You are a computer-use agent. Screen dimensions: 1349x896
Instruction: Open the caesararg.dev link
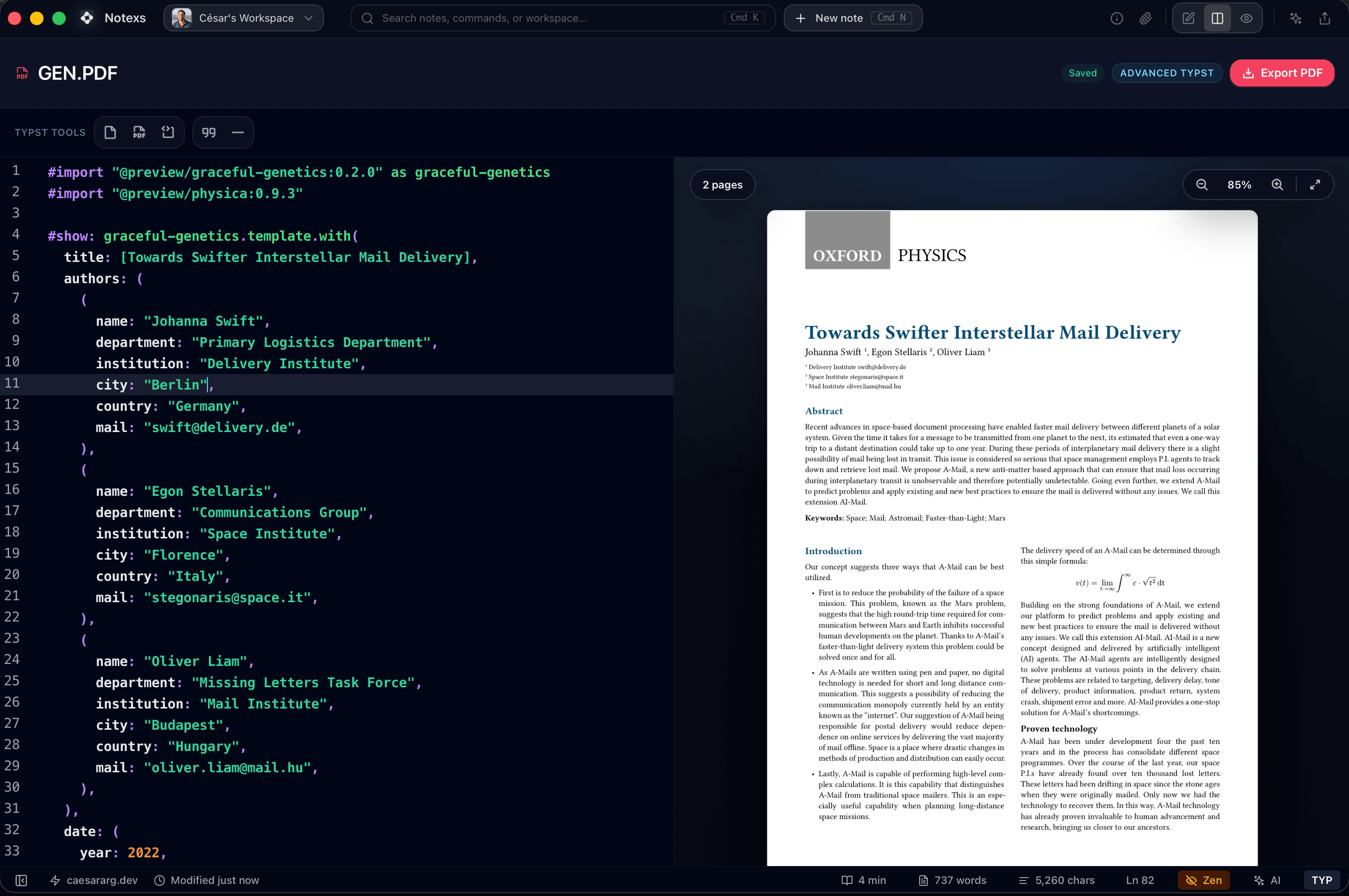tap(102, 881)
